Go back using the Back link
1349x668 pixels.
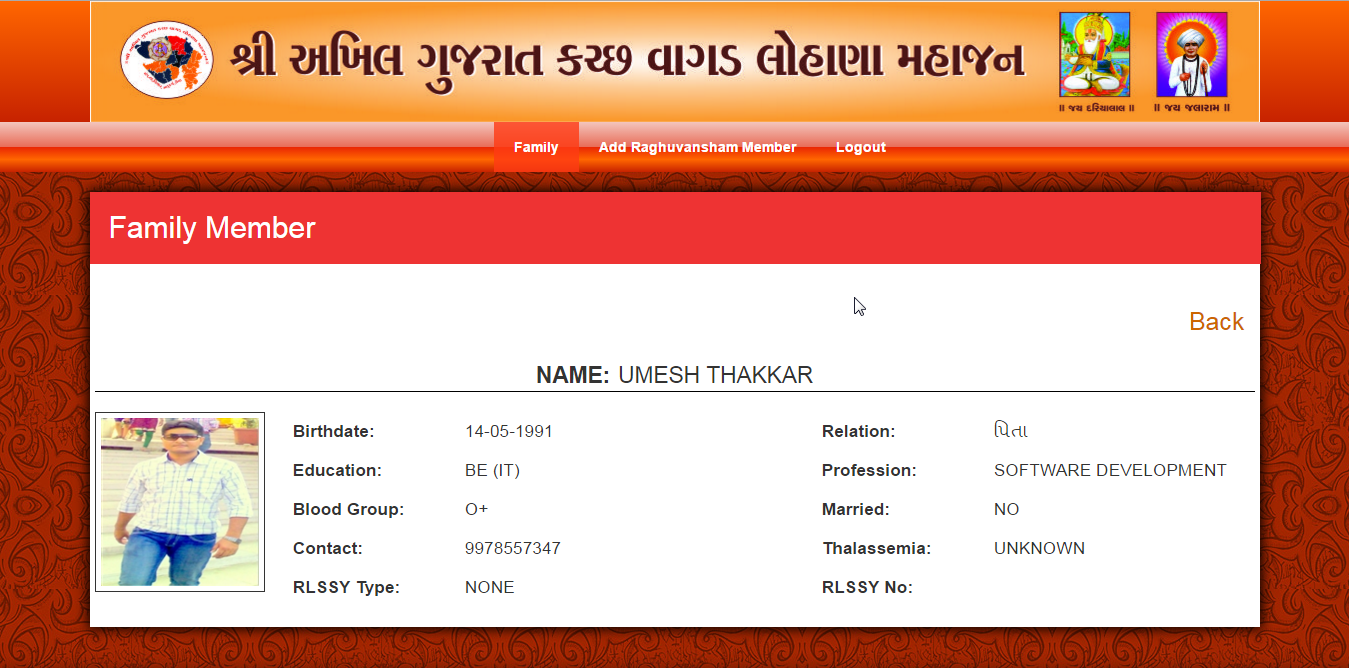[x=1216, y=321]
